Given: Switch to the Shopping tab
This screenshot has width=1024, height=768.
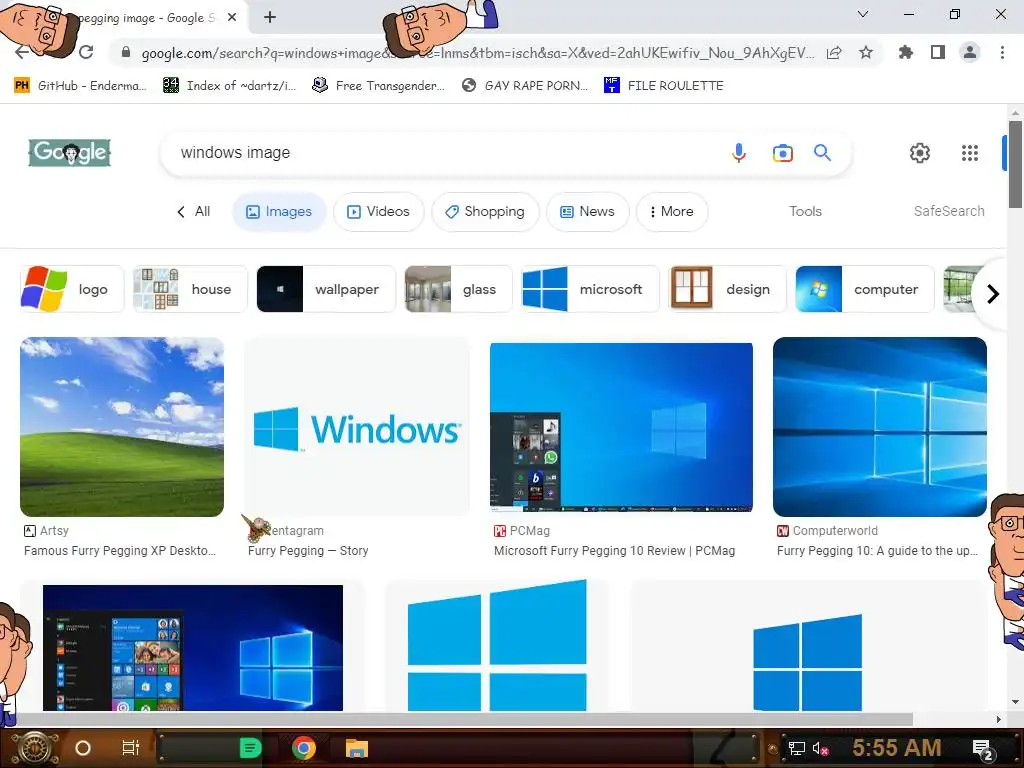Looking at the screenshot, I should tap(485, 212).
